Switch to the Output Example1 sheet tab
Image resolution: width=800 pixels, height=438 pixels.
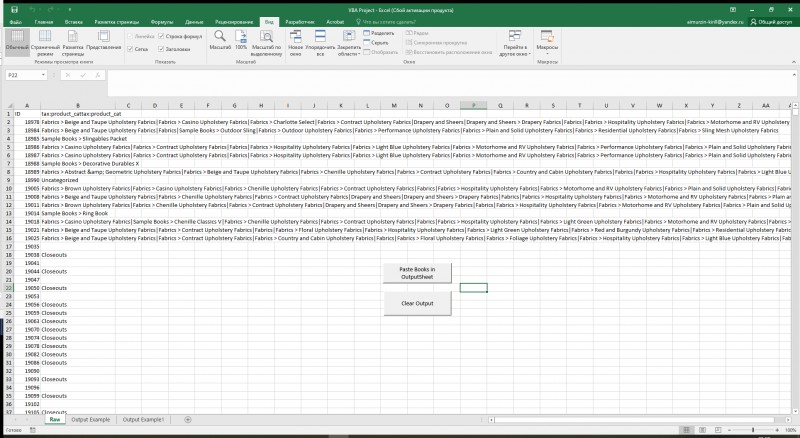(143, 420)
